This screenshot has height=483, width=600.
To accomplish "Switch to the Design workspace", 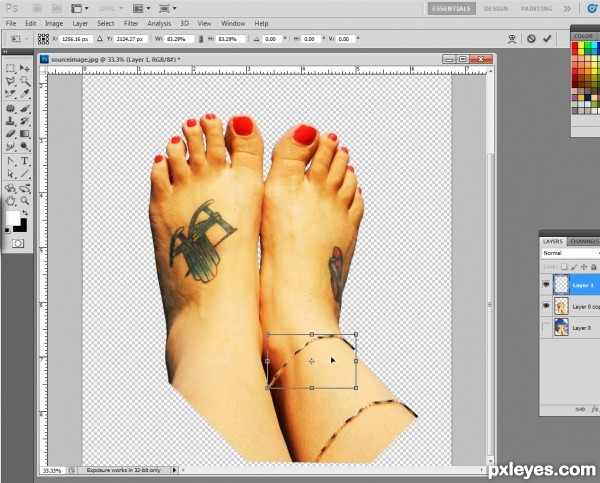I will click(496, 8).
